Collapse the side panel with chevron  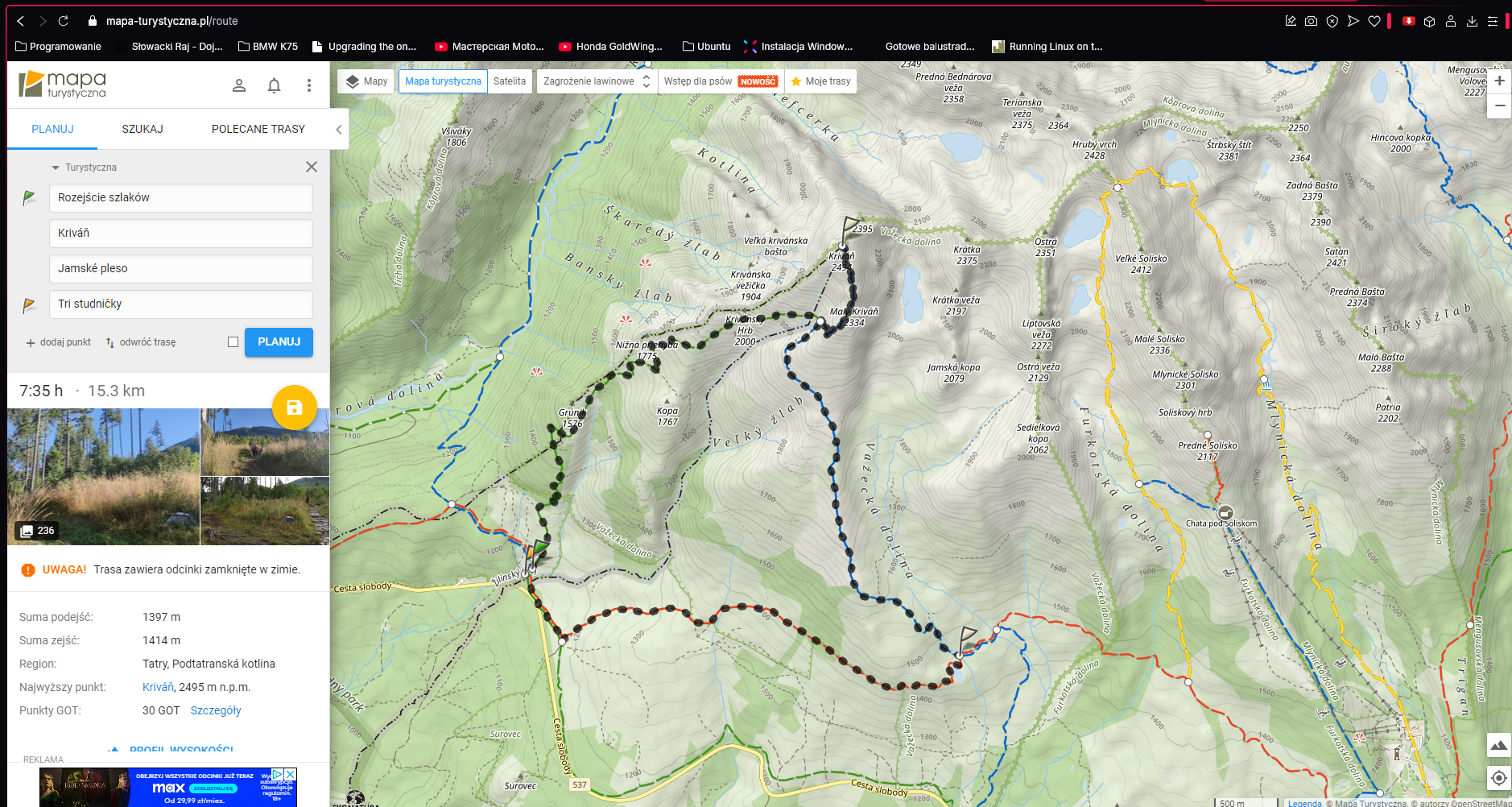pos(339,130)
